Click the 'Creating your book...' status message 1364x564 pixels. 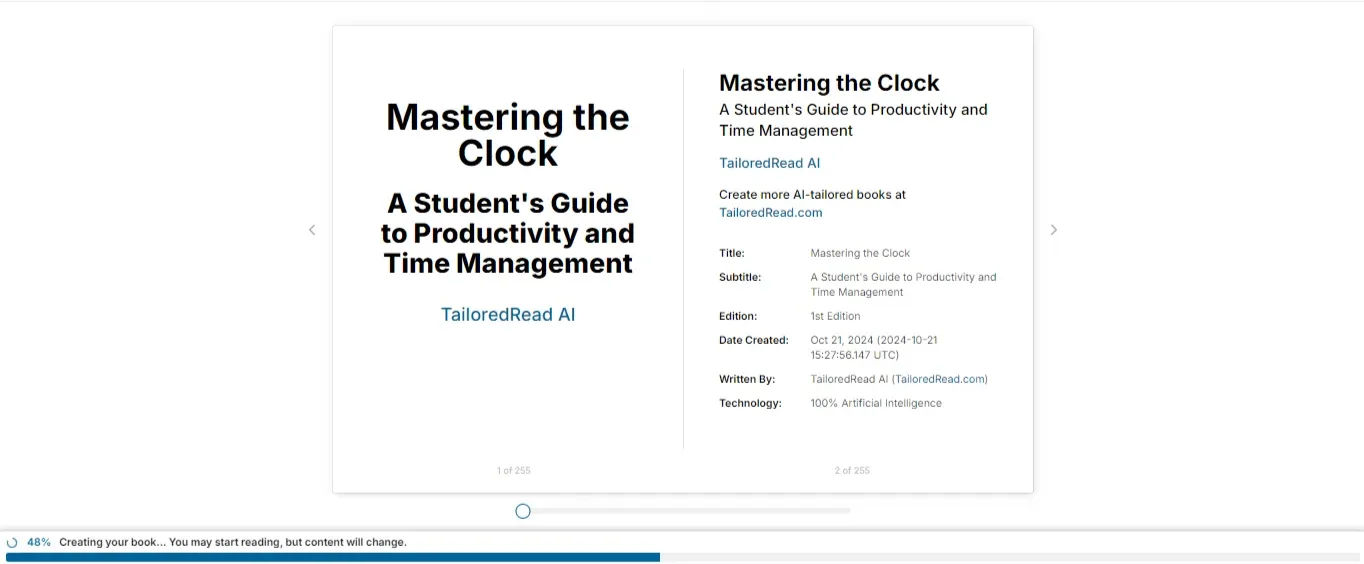[x=232, y=542]
